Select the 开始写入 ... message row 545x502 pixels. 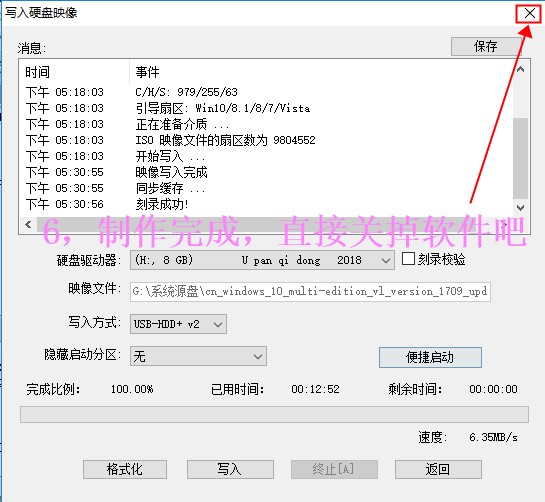click(267, 156)
